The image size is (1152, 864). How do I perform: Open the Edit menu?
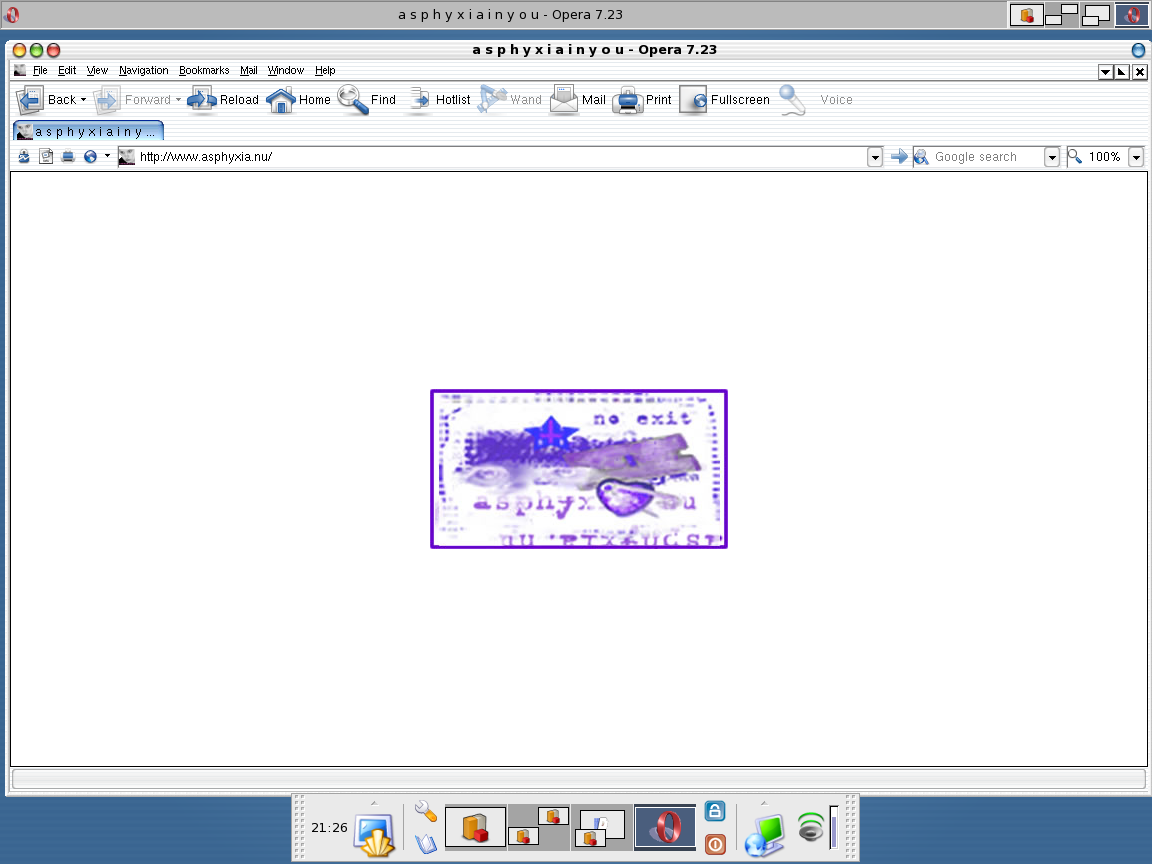(x=67, y=71)
